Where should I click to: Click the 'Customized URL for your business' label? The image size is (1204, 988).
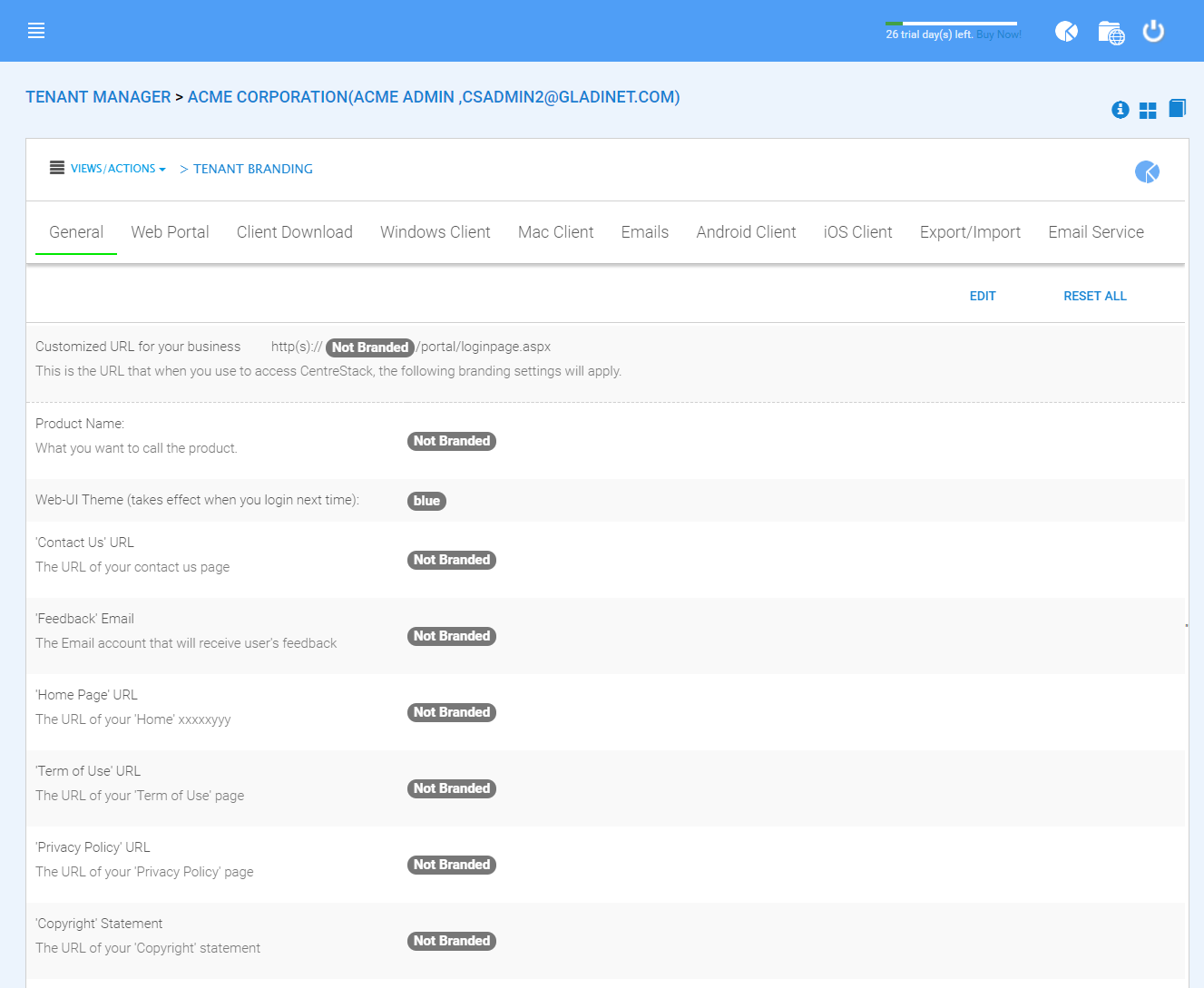click(138, 347)
